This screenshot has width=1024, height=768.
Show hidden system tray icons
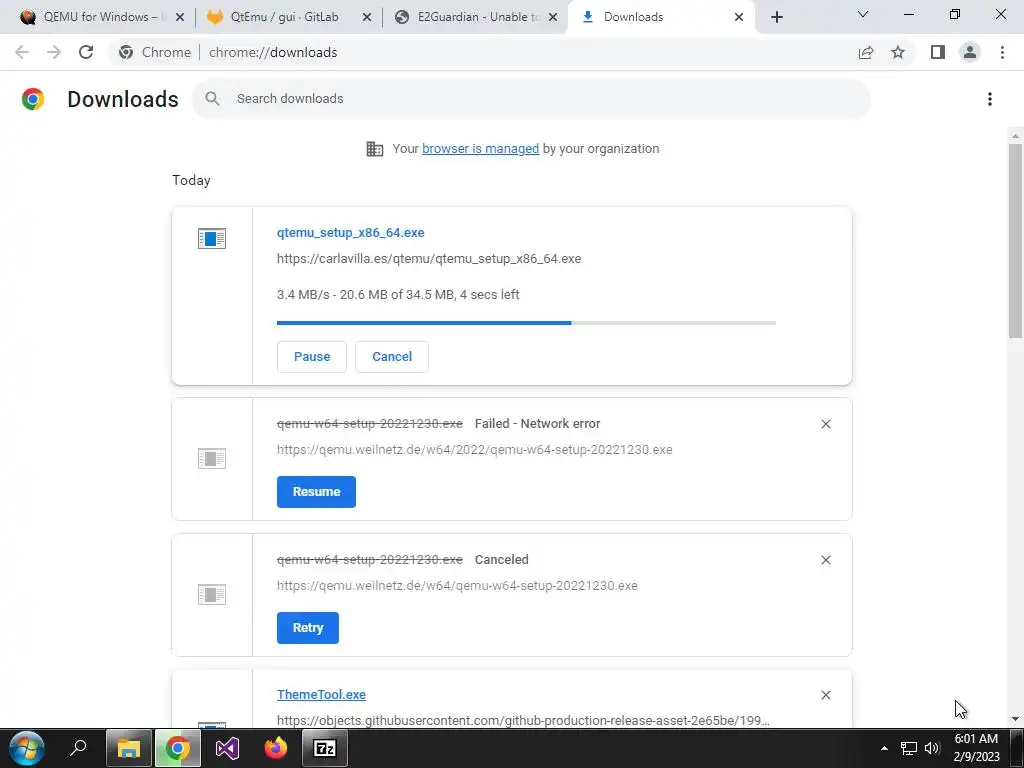[x=884, y=748]
